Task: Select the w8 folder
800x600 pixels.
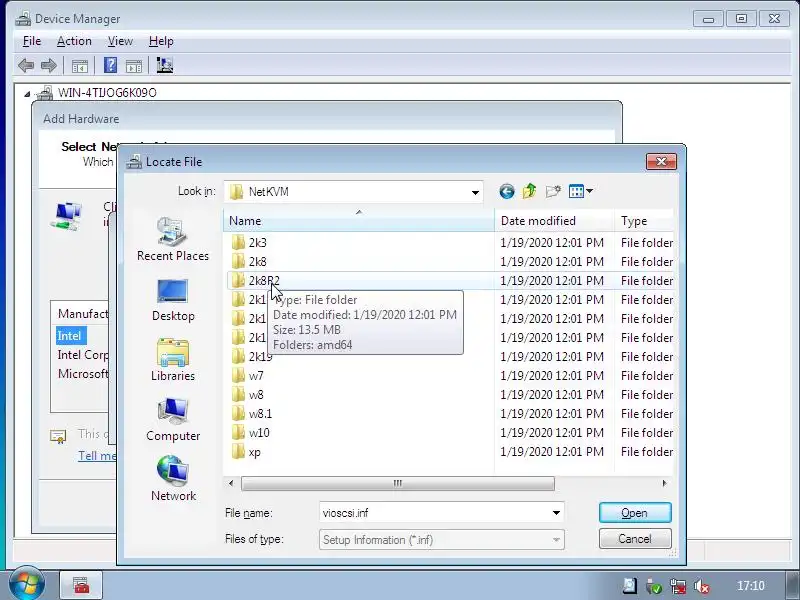Action: 256,395
